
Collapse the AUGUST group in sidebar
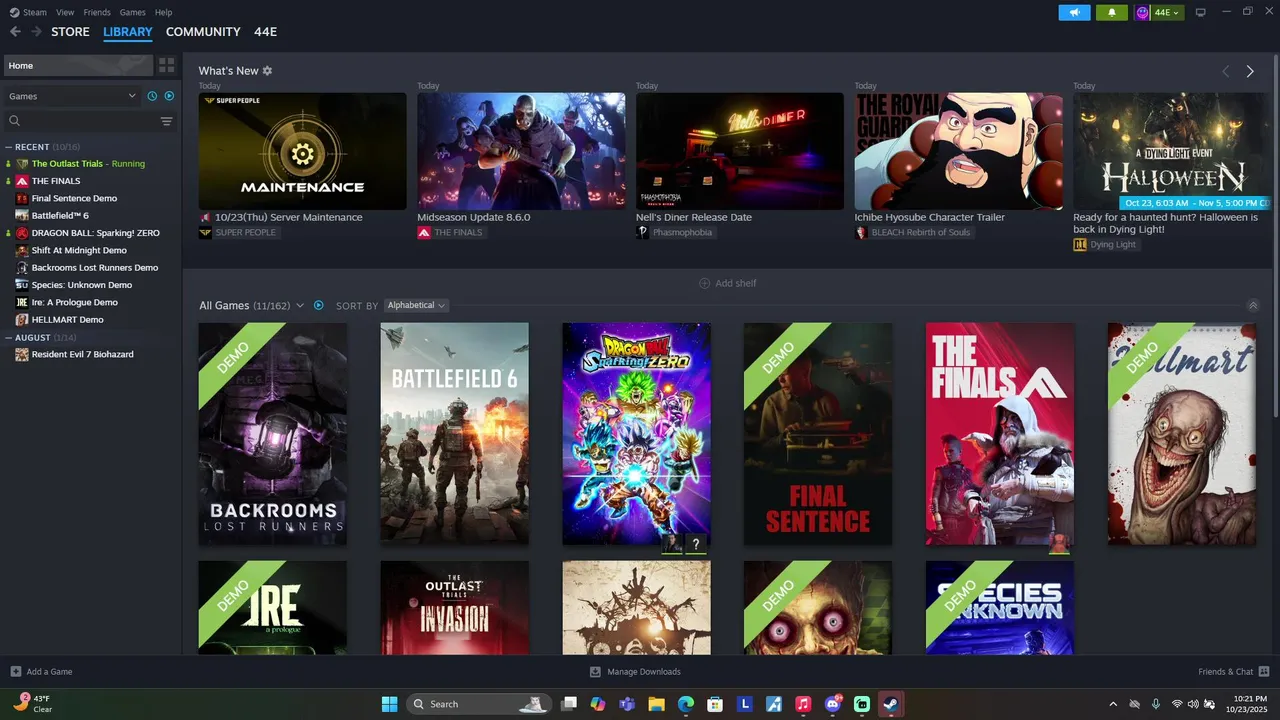pos(9,337)
